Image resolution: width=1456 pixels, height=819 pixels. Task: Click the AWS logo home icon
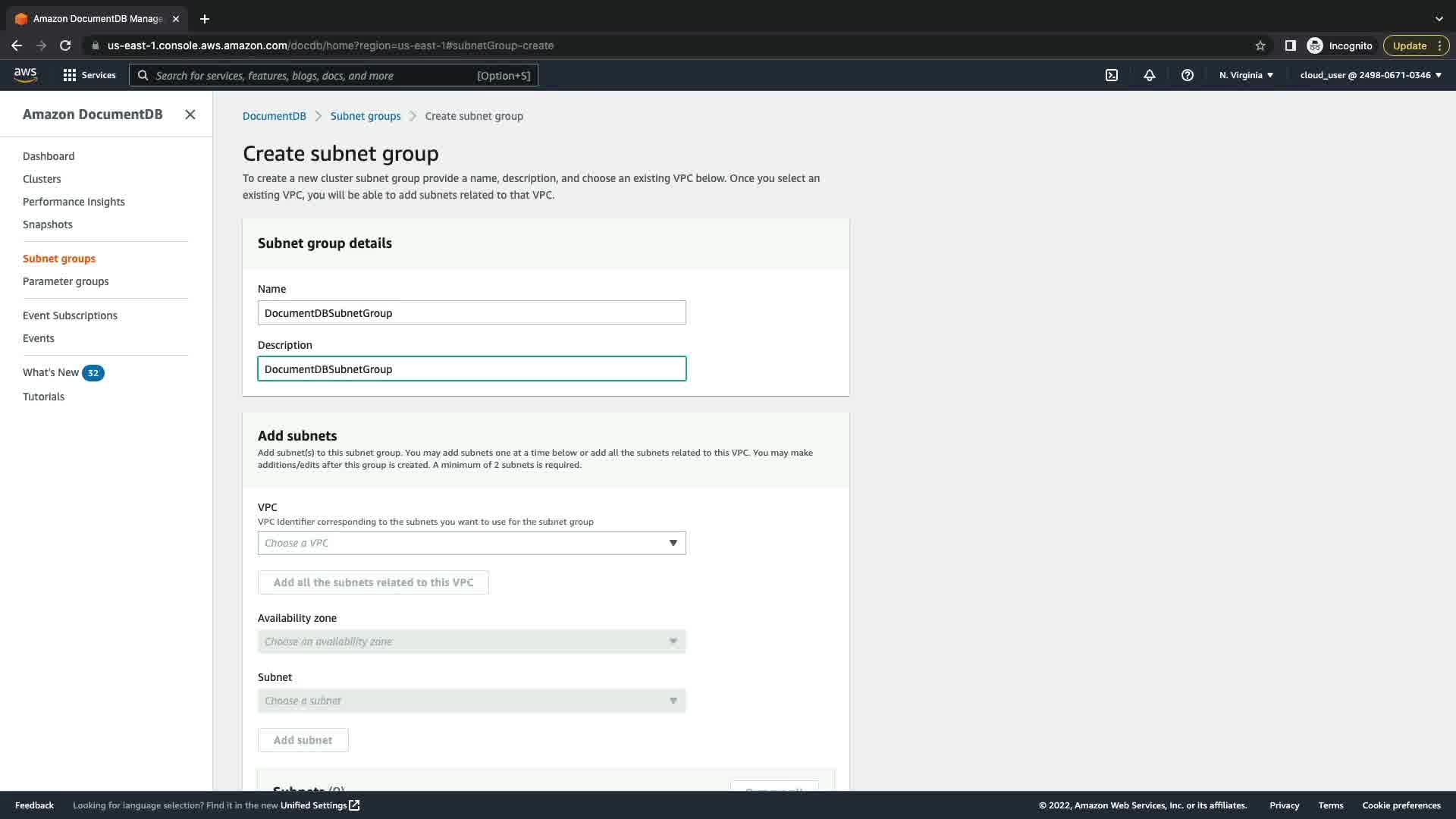(25, 74)
